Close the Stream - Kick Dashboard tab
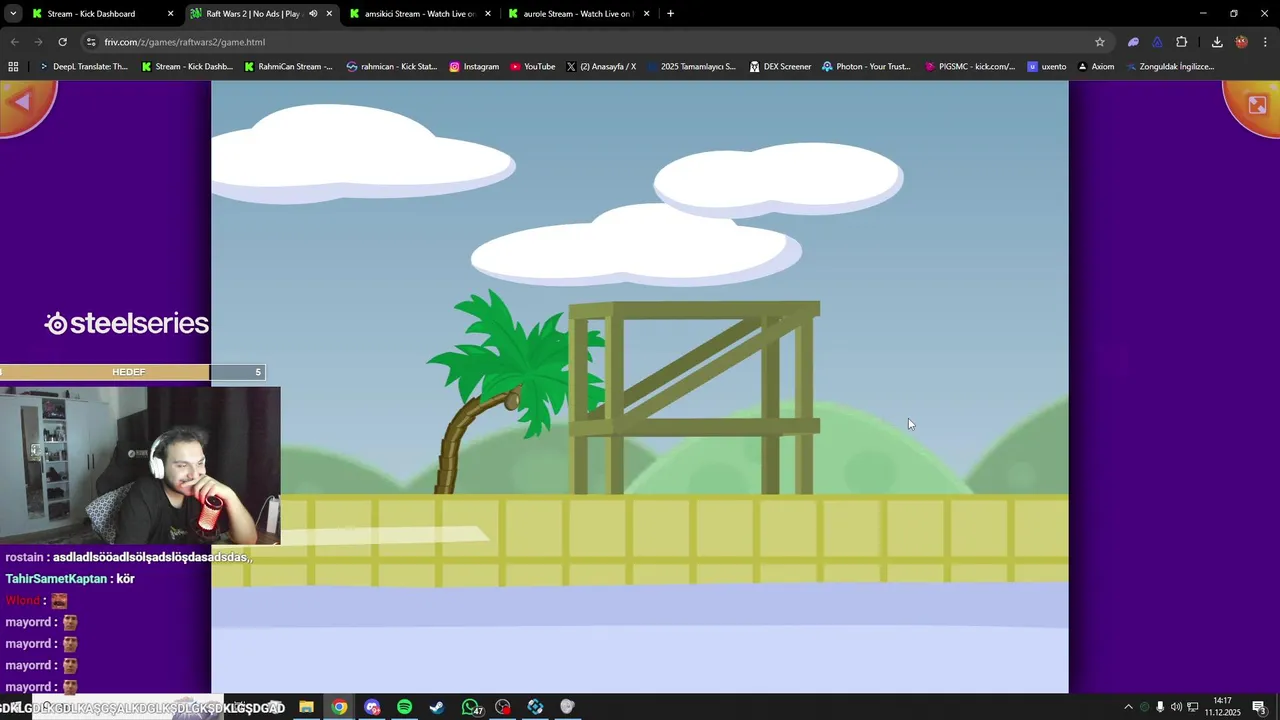This screenshot has width=1280, height=720. [170, 14]
